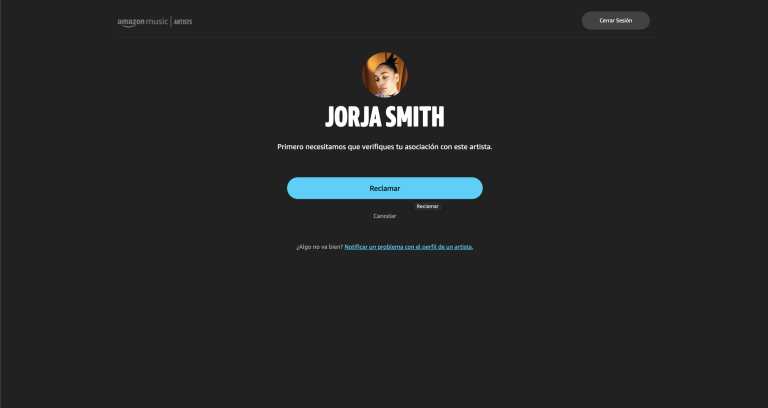Open the ARTISTS section label in header

[x=183, y=21]
